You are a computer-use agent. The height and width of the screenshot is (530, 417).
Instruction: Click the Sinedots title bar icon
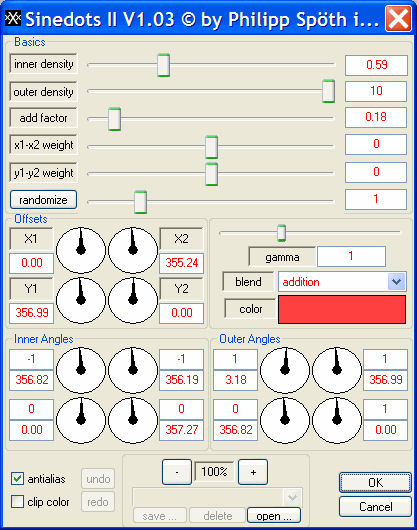[x=13, y=19]
